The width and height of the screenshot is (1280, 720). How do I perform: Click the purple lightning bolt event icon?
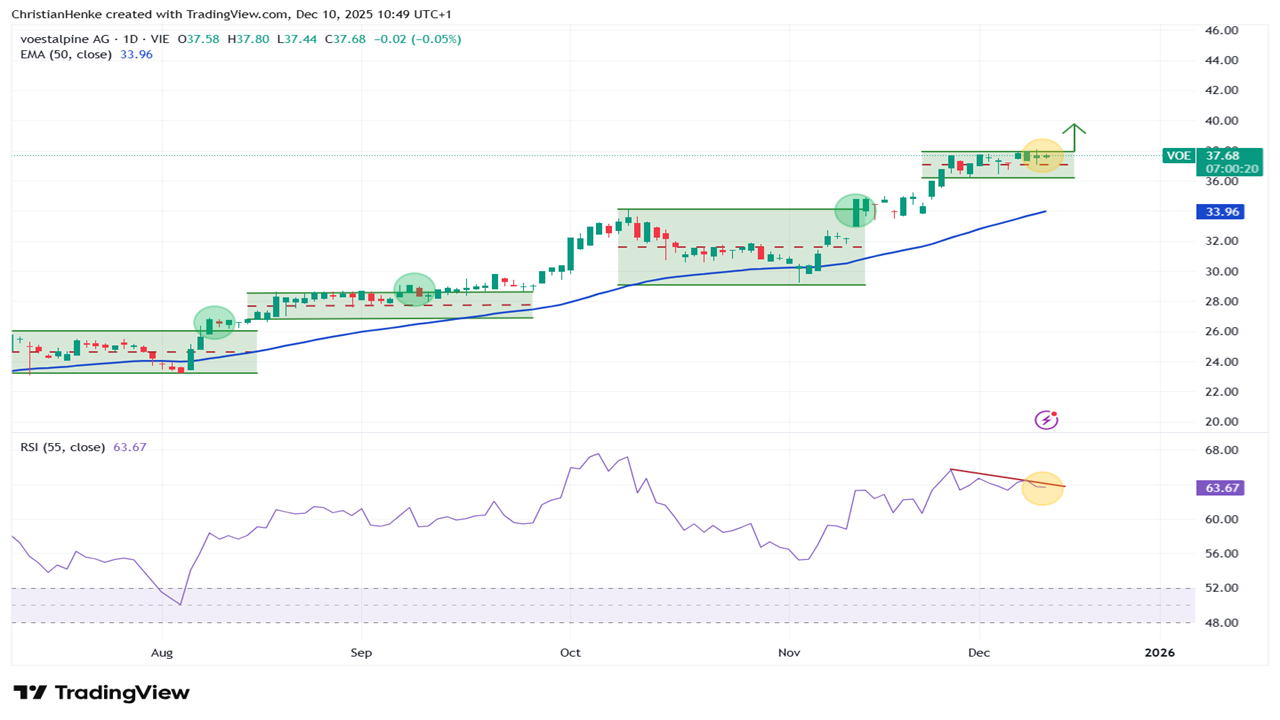coord(1046,420)
